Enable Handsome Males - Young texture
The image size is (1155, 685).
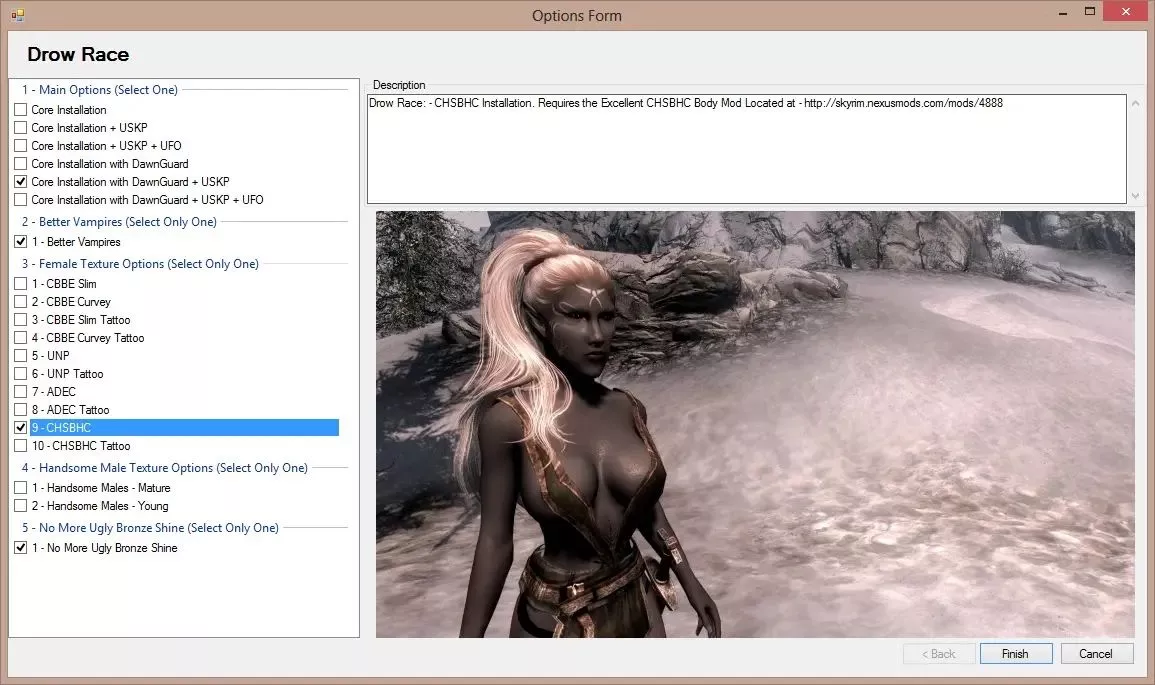pyautogui.click(x=21, y=506)
